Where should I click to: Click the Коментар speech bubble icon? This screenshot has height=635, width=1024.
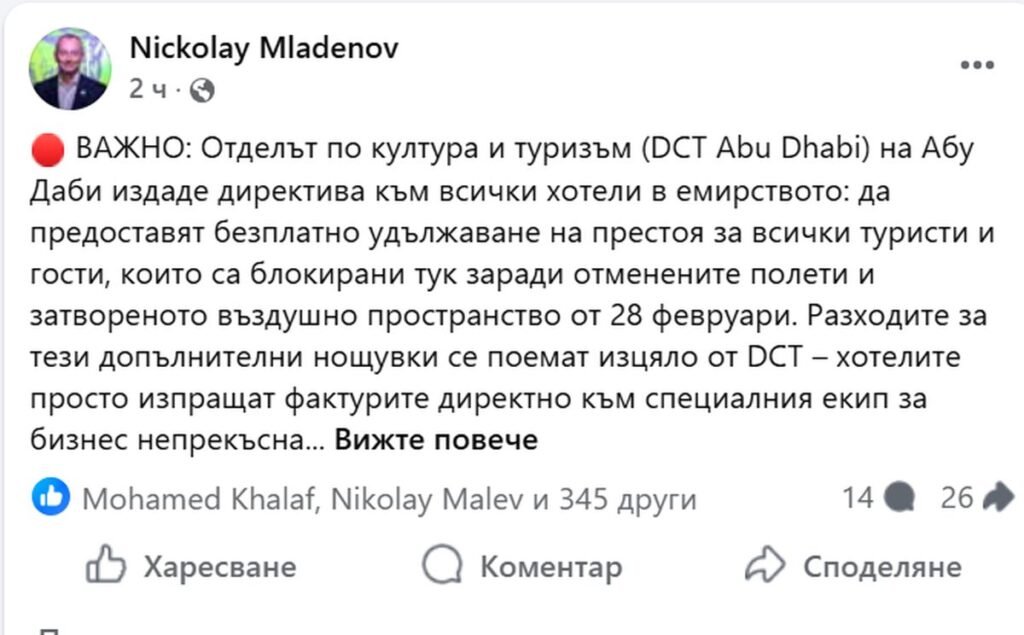pos(441,567)
